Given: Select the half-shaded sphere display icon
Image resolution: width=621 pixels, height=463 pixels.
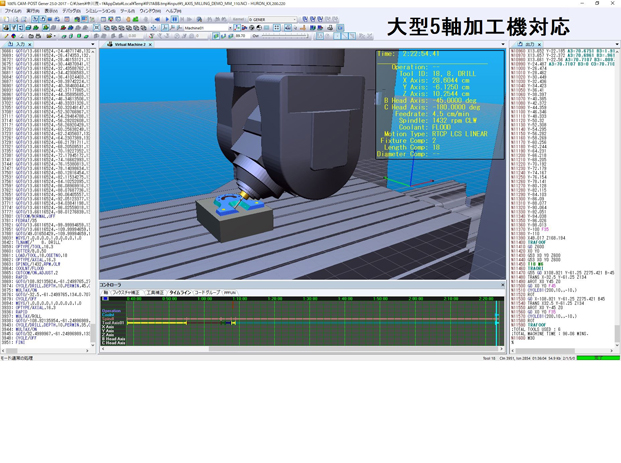Looking at the screenshot, I should pos(259,28).
